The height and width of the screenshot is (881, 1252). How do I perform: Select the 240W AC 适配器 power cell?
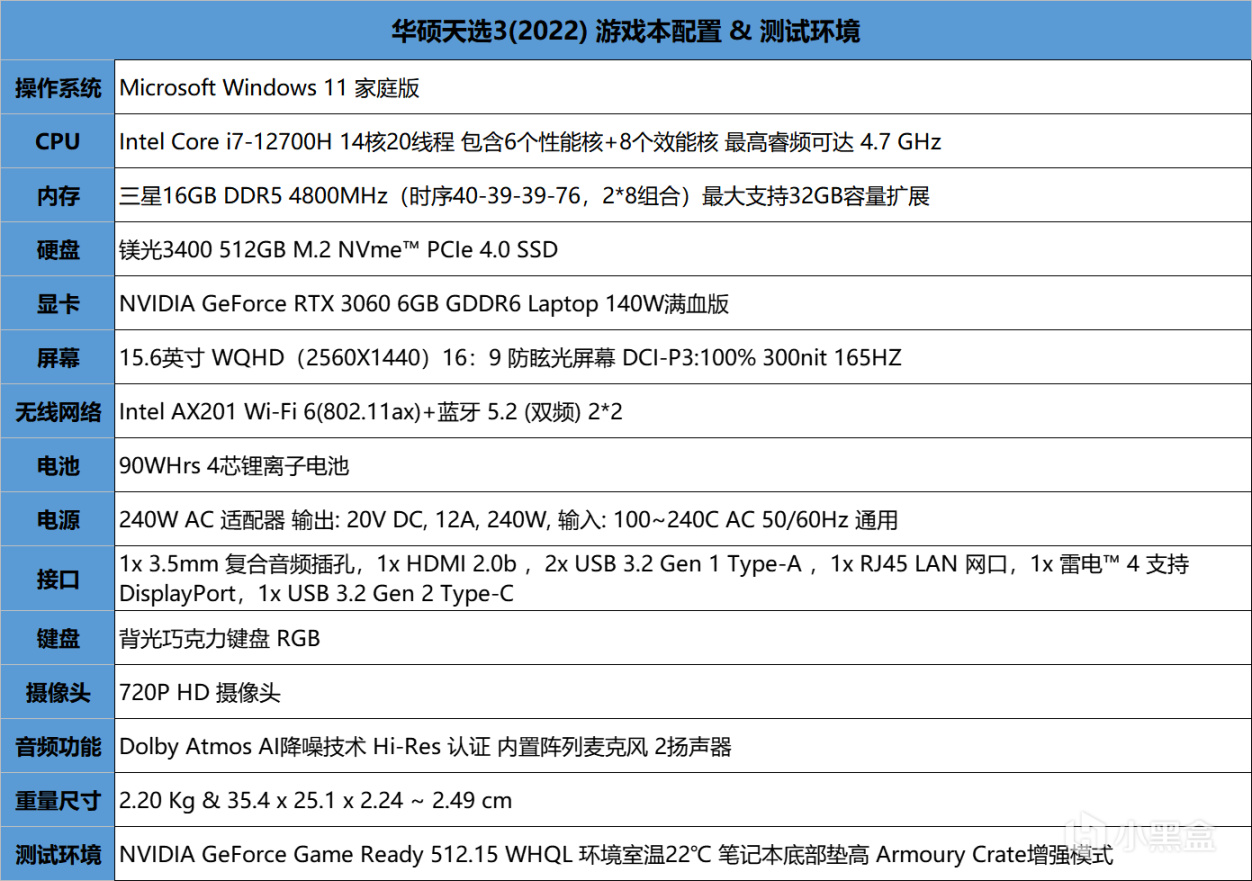683,520
